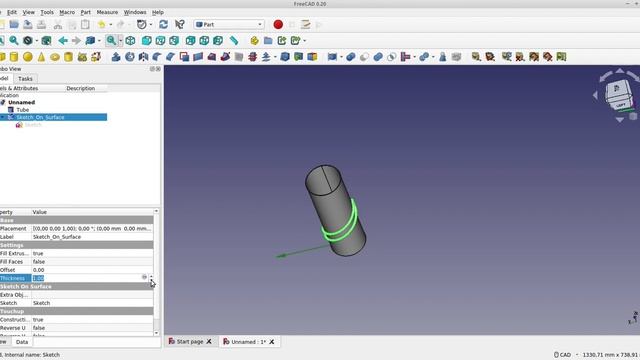Open the Macro menu

coord(67,12)
